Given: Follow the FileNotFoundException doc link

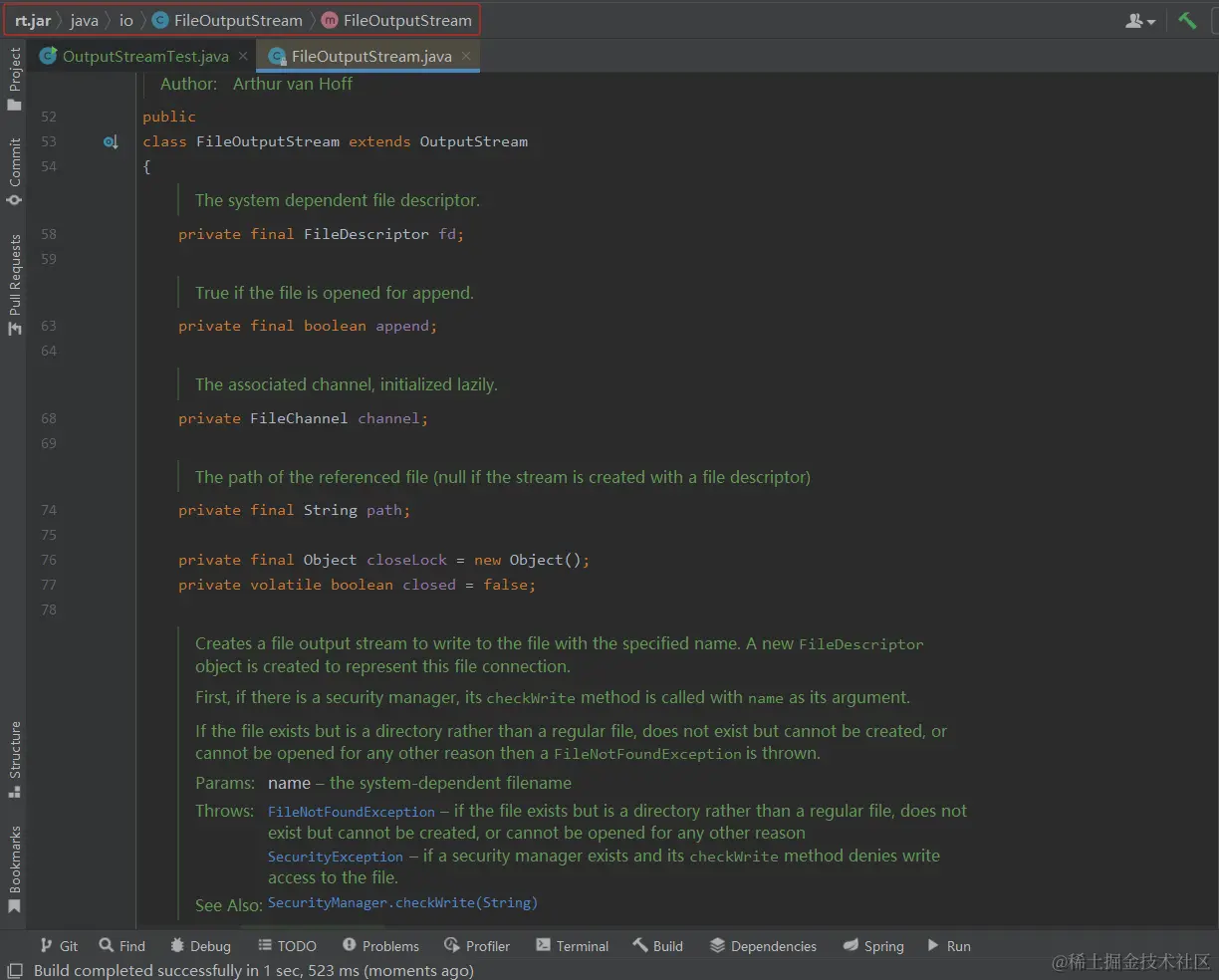Looking at the screenshot, I should tap(352, 812).
